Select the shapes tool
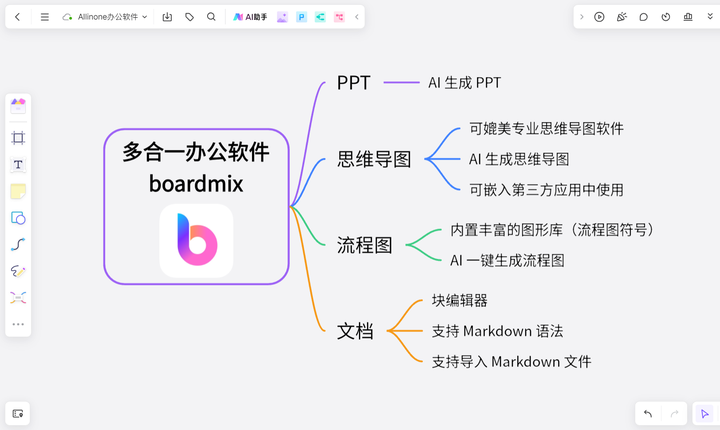 coord(18,218)
